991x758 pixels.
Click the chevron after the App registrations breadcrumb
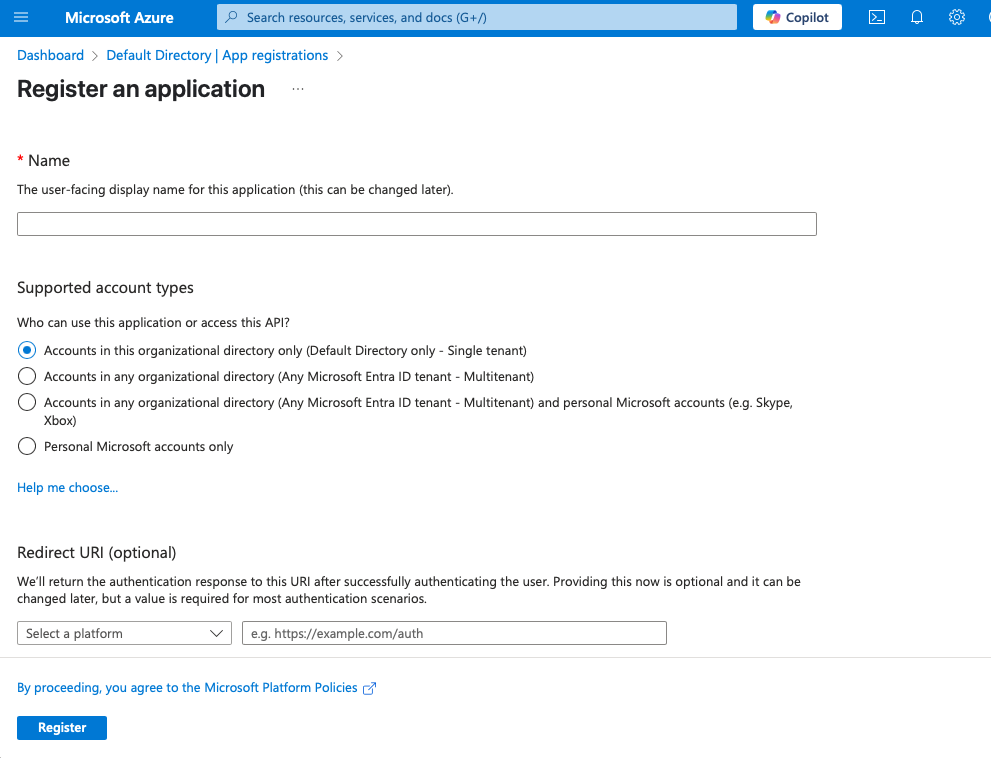(x=339, y=56)
